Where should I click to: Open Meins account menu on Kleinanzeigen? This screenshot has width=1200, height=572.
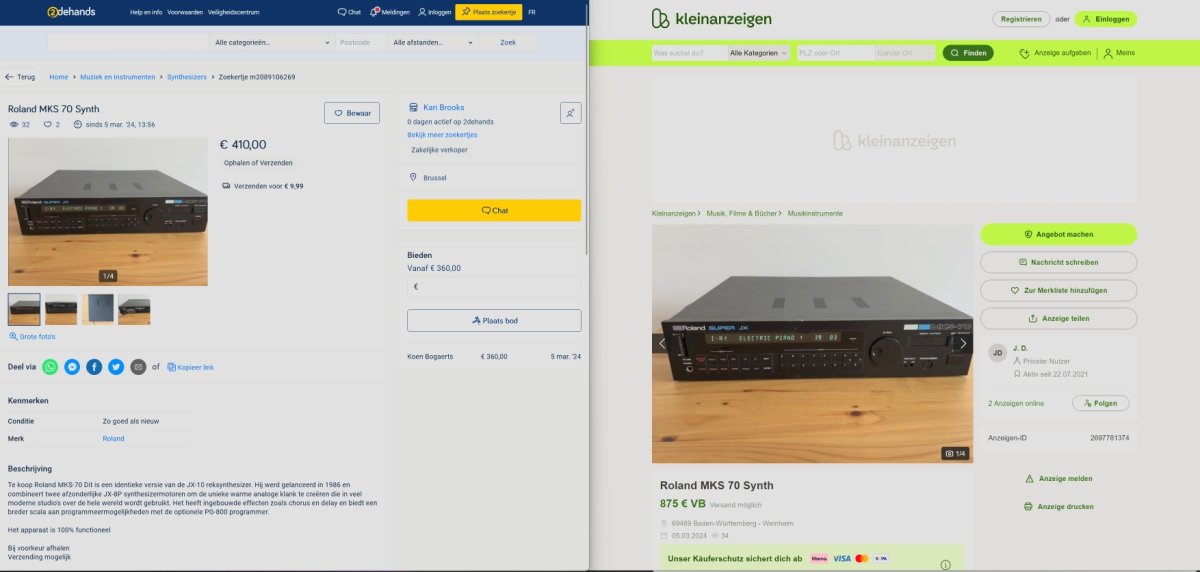(x=1120, y=53)
